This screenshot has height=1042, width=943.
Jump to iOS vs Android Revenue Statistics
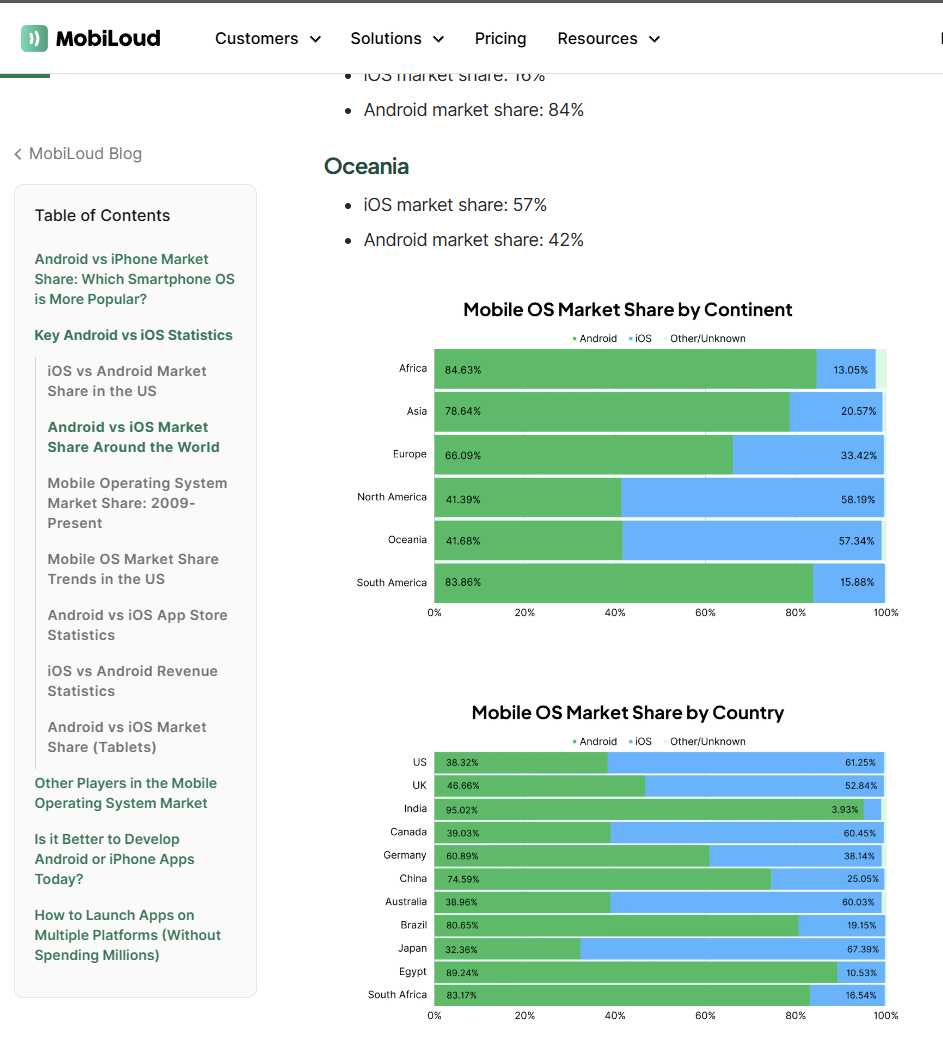tap(132, 680)
